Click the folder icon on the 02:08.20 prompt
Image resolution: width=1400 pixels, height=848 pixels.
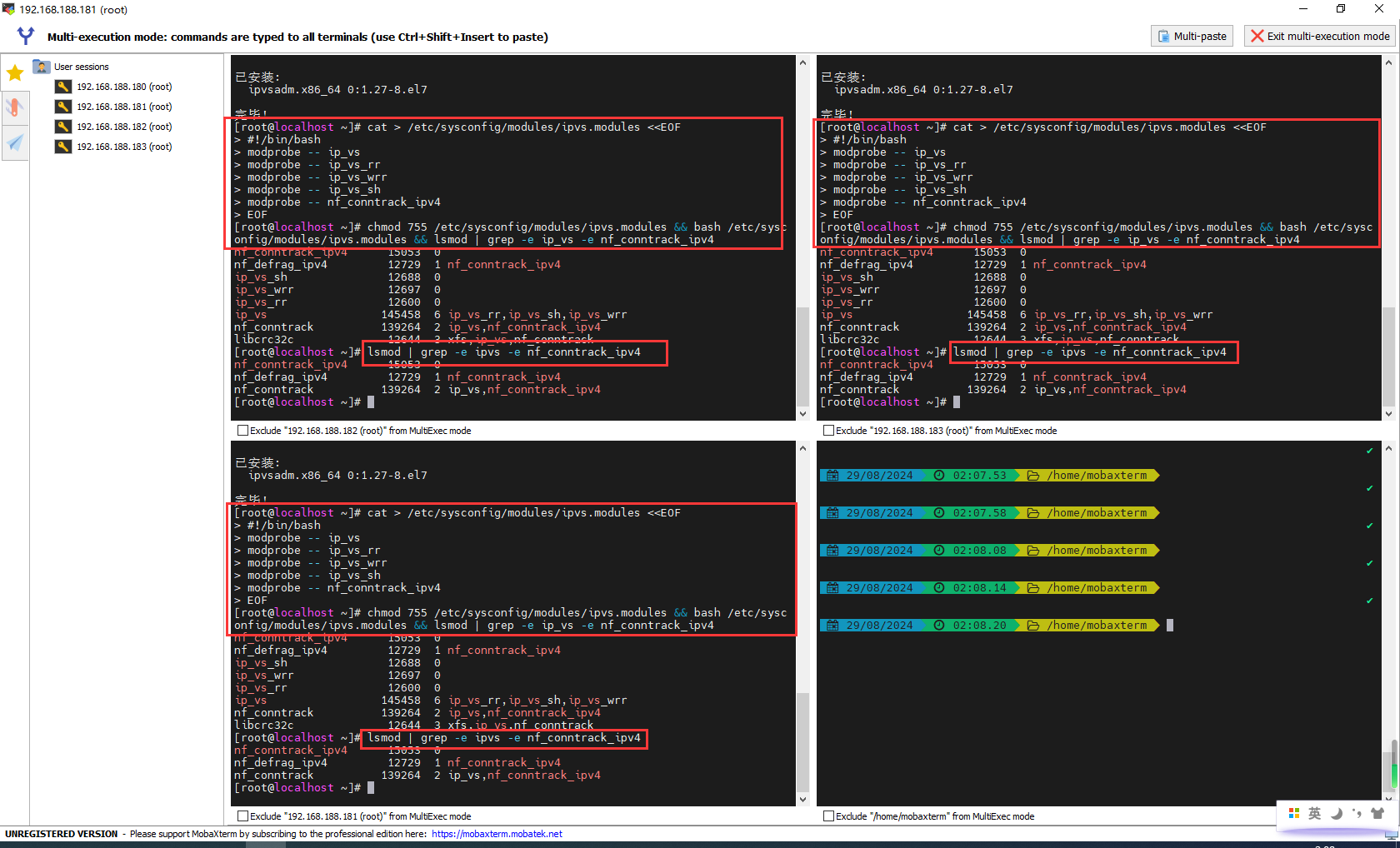[x=1033, y=626]
